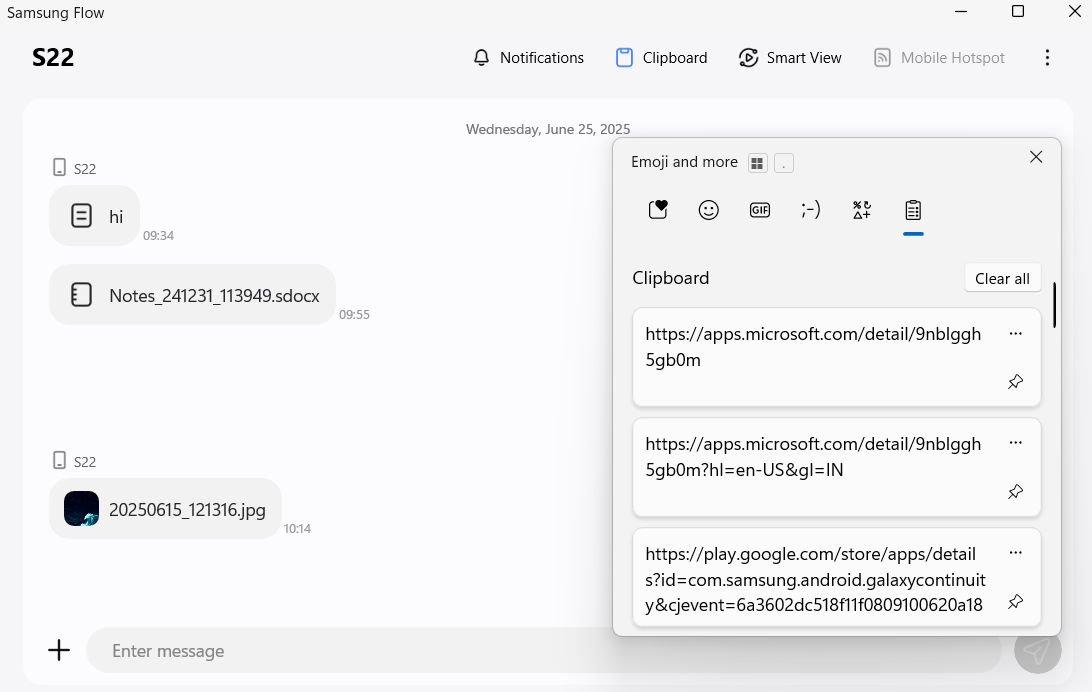The width and height of the screenshot is (1092, 692).
Task: Click the send message icon
Action: [x=1037, y=650]
